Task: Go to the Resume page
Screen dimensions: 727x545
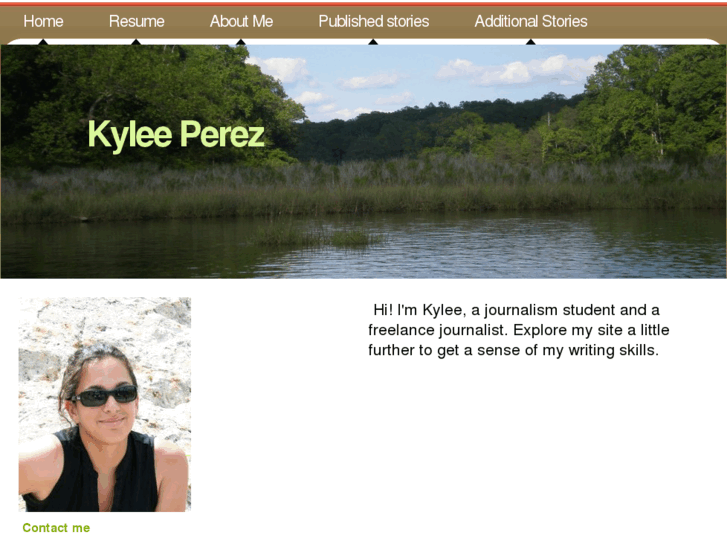Action: point(136,21)
